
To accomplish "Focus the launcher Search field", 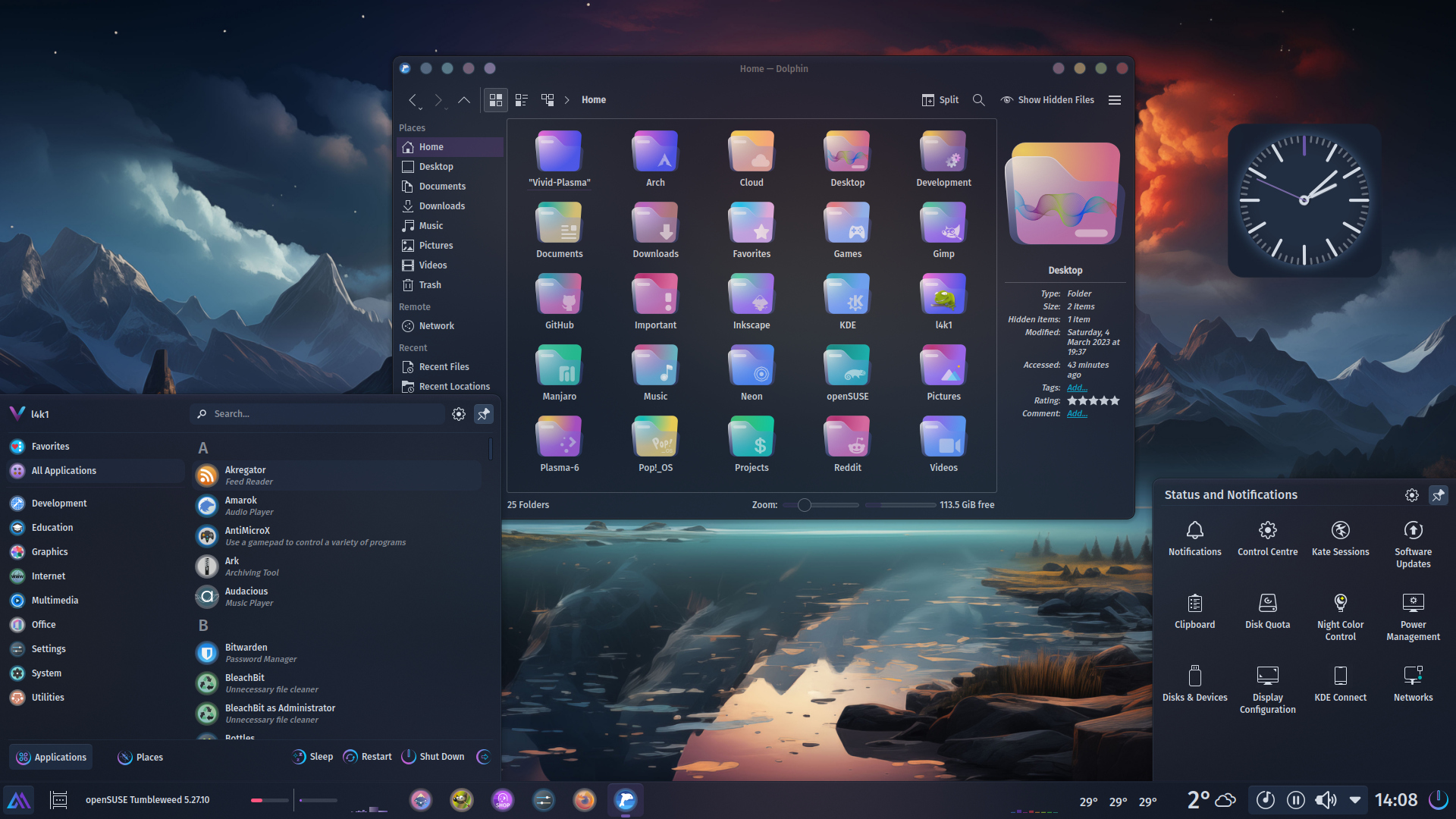I will coord(317,414).
